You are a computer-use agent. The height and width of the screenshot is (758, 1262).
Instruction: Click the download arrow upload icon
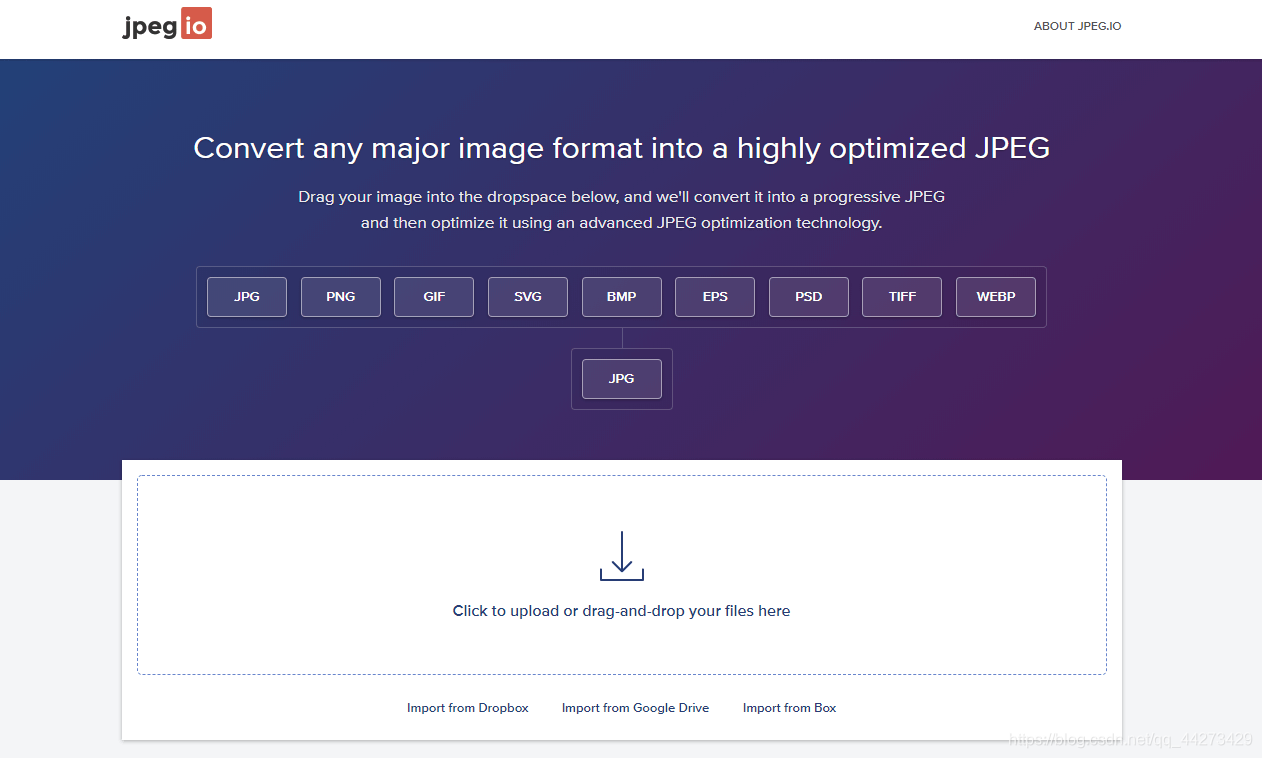[622, 556]
